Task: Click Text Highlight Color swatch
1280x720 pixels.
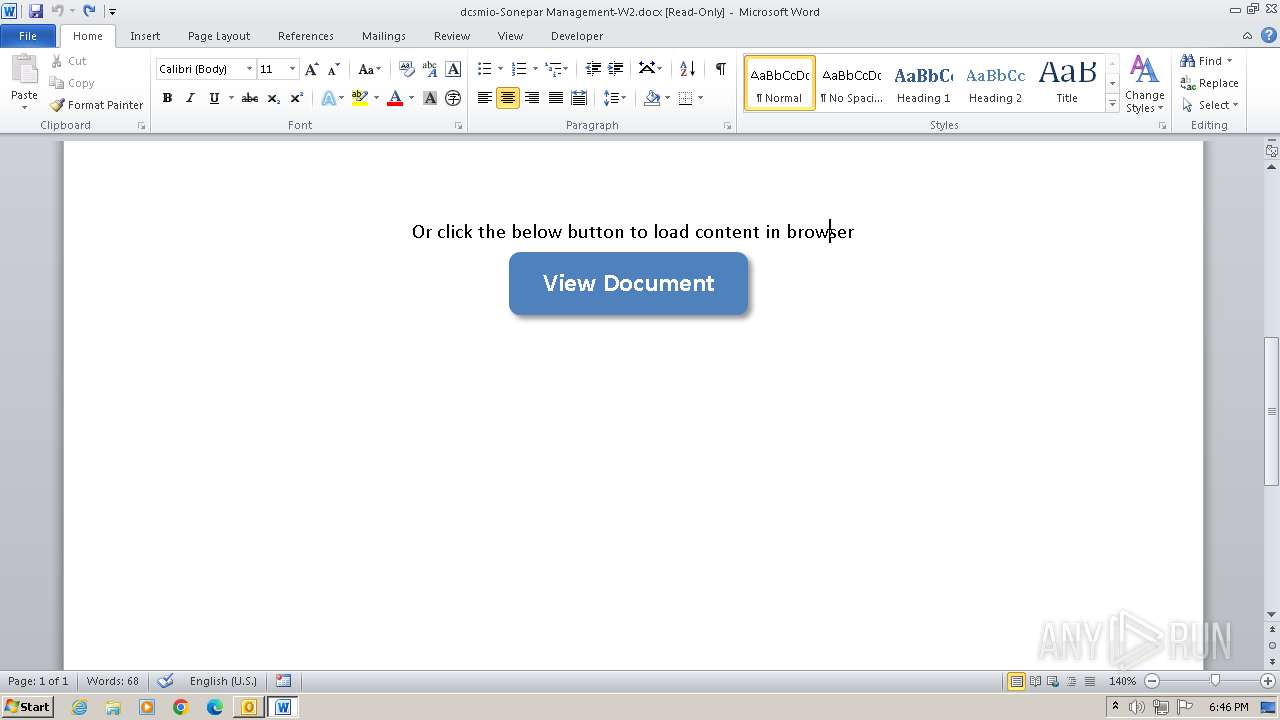Action: pyautogui.click(x=360, y=98)
